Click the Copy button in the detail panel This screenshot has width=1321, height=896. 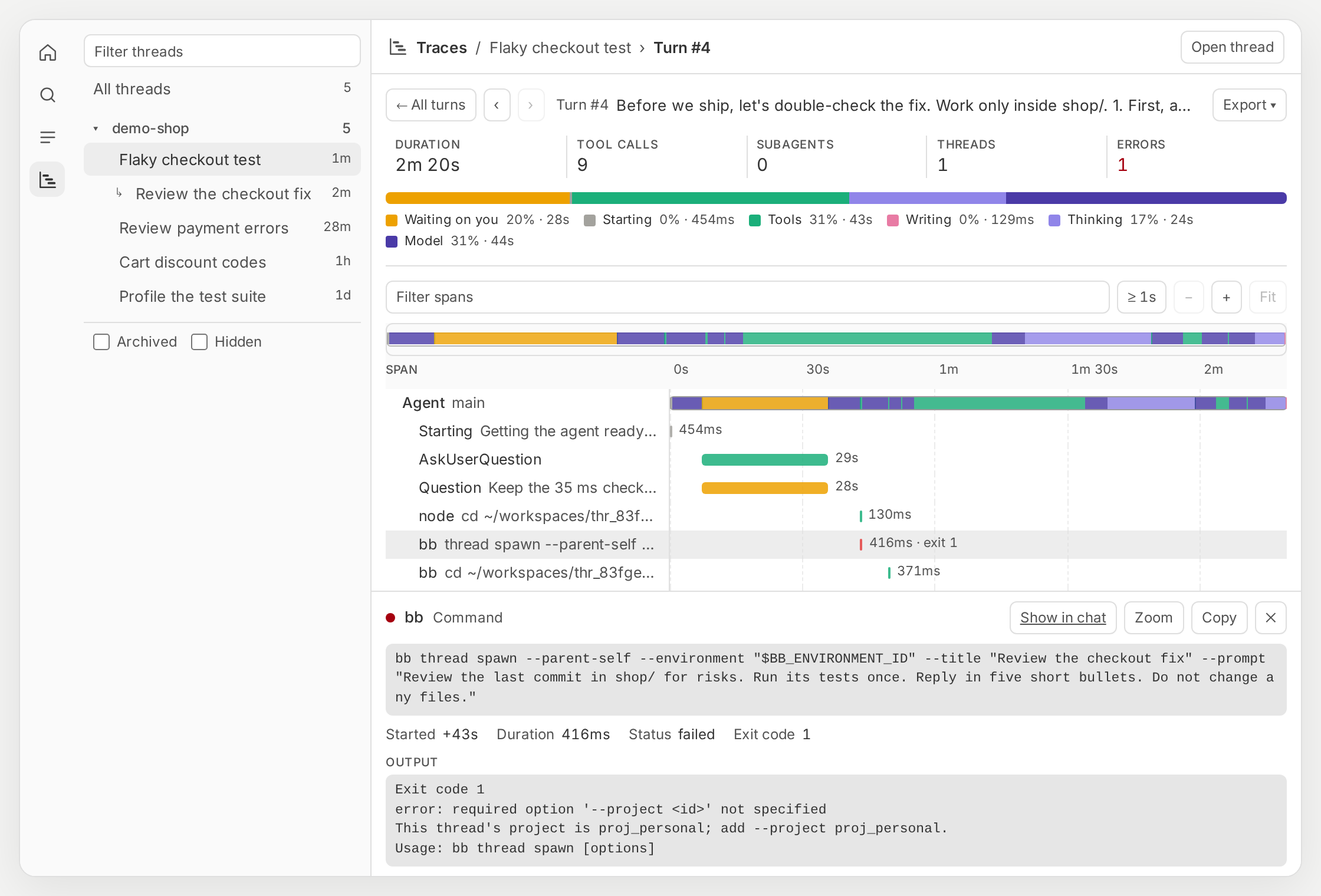click(x=1219, y=618)
